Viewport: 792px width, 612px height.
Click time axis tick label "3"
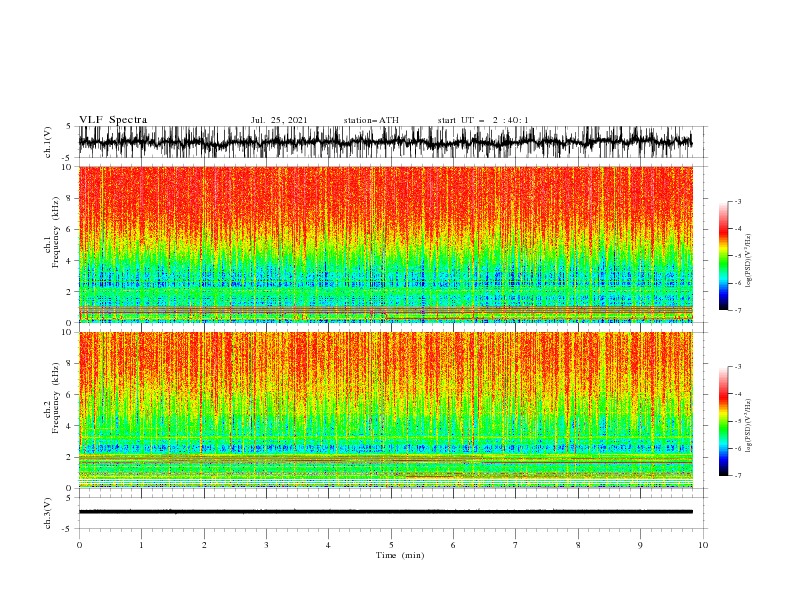pyautogui.click(x=266, y=545)
